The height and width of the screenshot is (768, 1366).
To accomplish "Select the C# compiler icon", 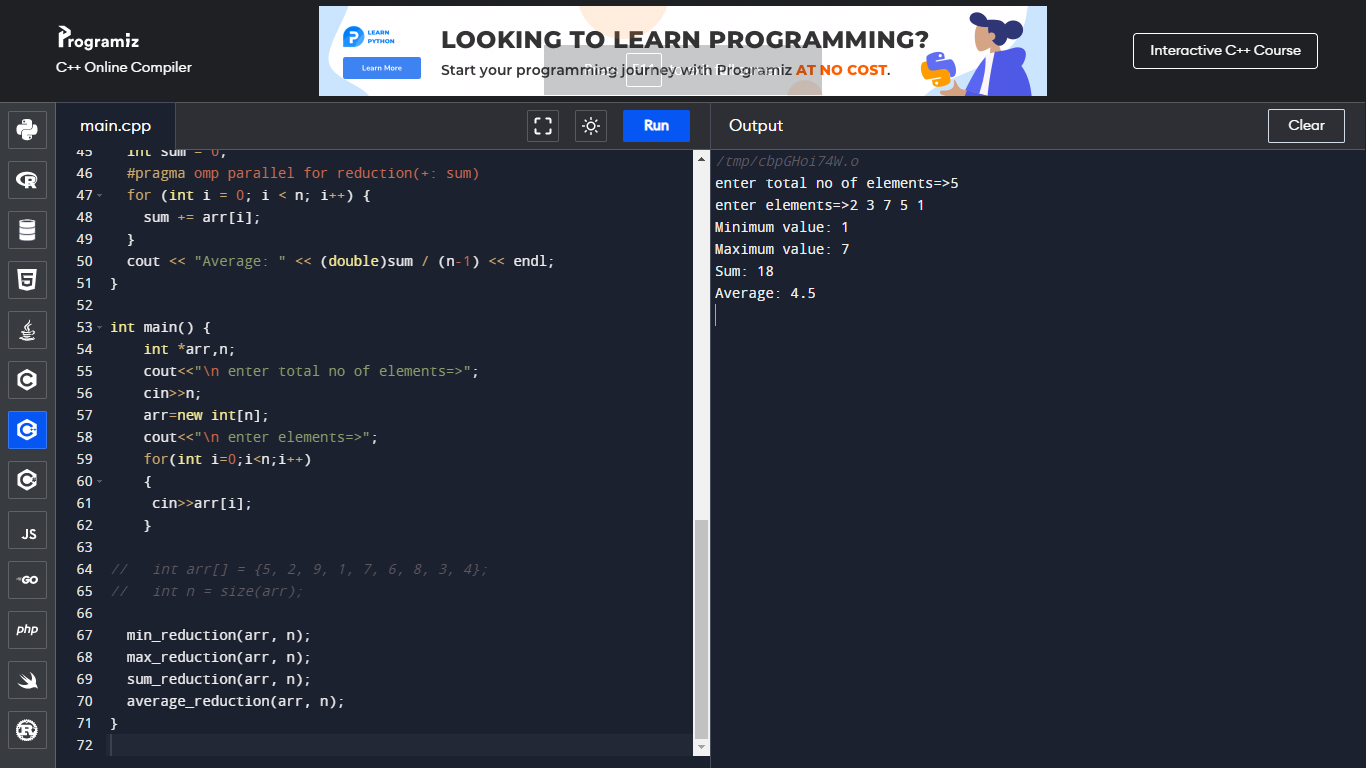I will click(x=27, y=479).
